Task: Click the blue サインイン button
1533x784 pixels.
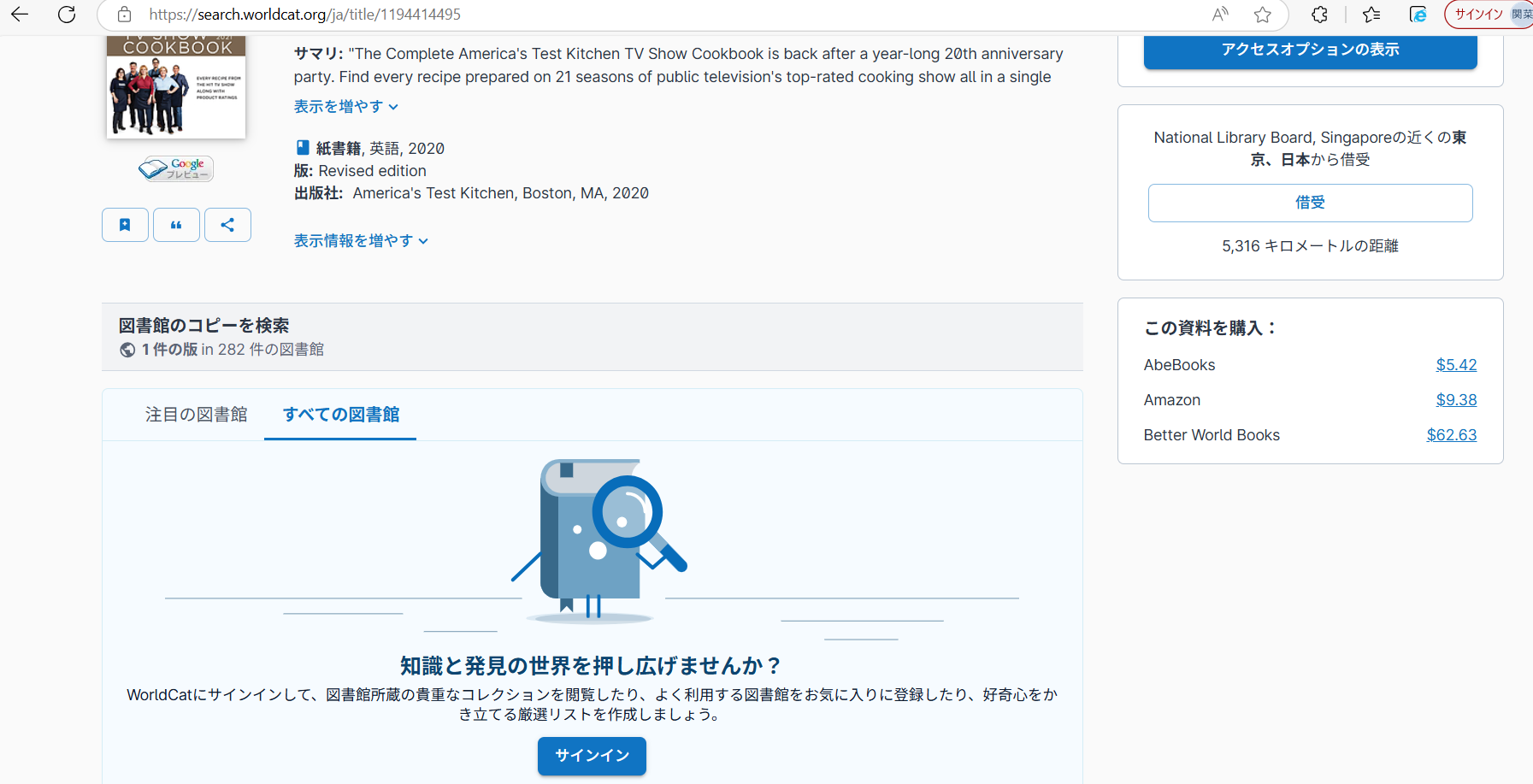Action: click(592, 756)
